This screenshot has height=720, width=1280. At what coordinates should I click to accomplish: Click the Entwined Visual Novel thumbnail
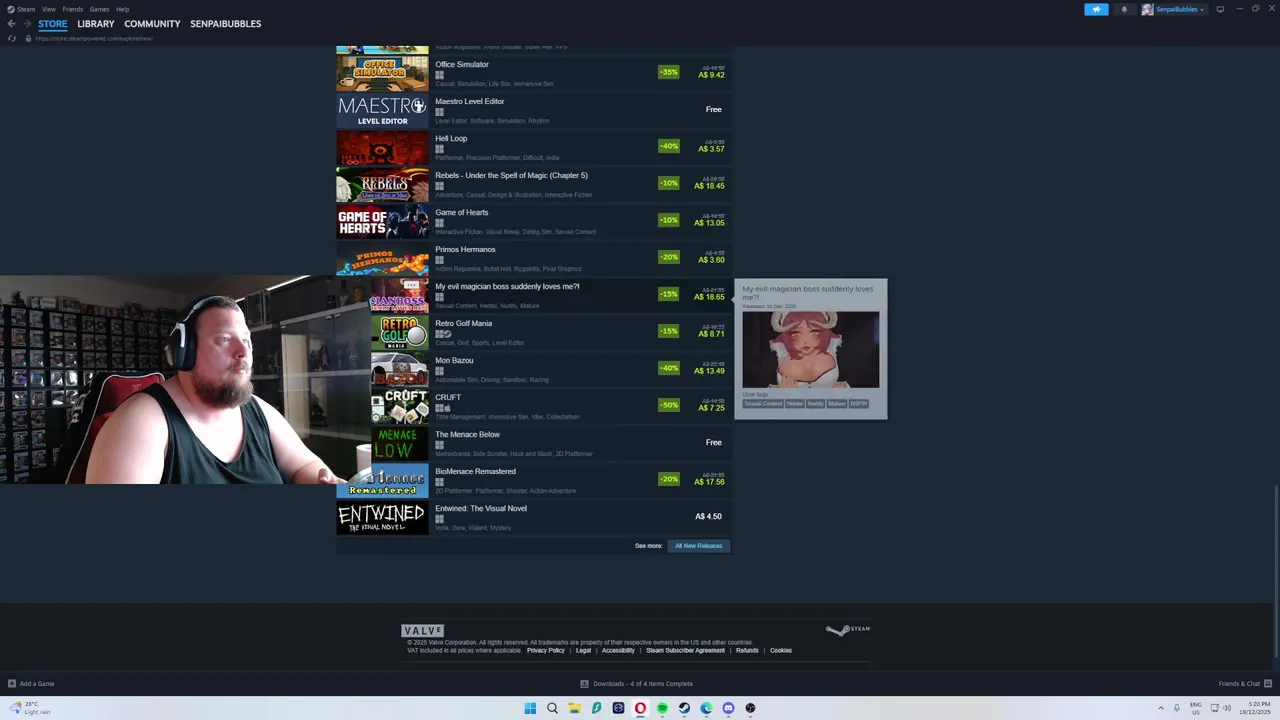point(382,517)
